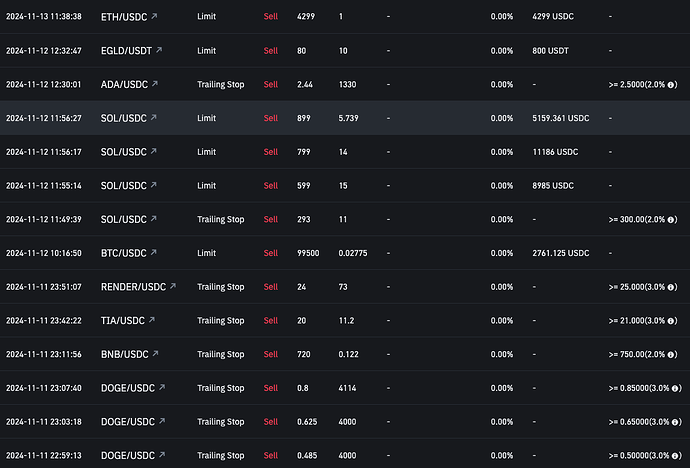
Task: Select the DOGE amount 4114 cell
Action: (347, 388)
